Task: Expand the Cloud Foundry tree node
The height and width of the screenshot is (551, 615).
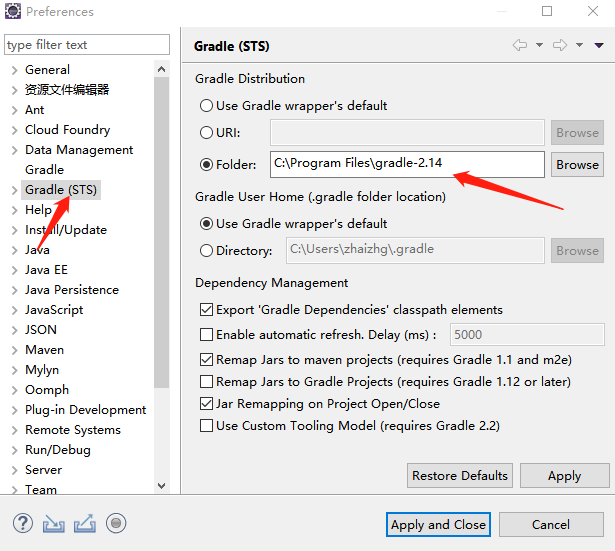Action: tap(15, 130)
